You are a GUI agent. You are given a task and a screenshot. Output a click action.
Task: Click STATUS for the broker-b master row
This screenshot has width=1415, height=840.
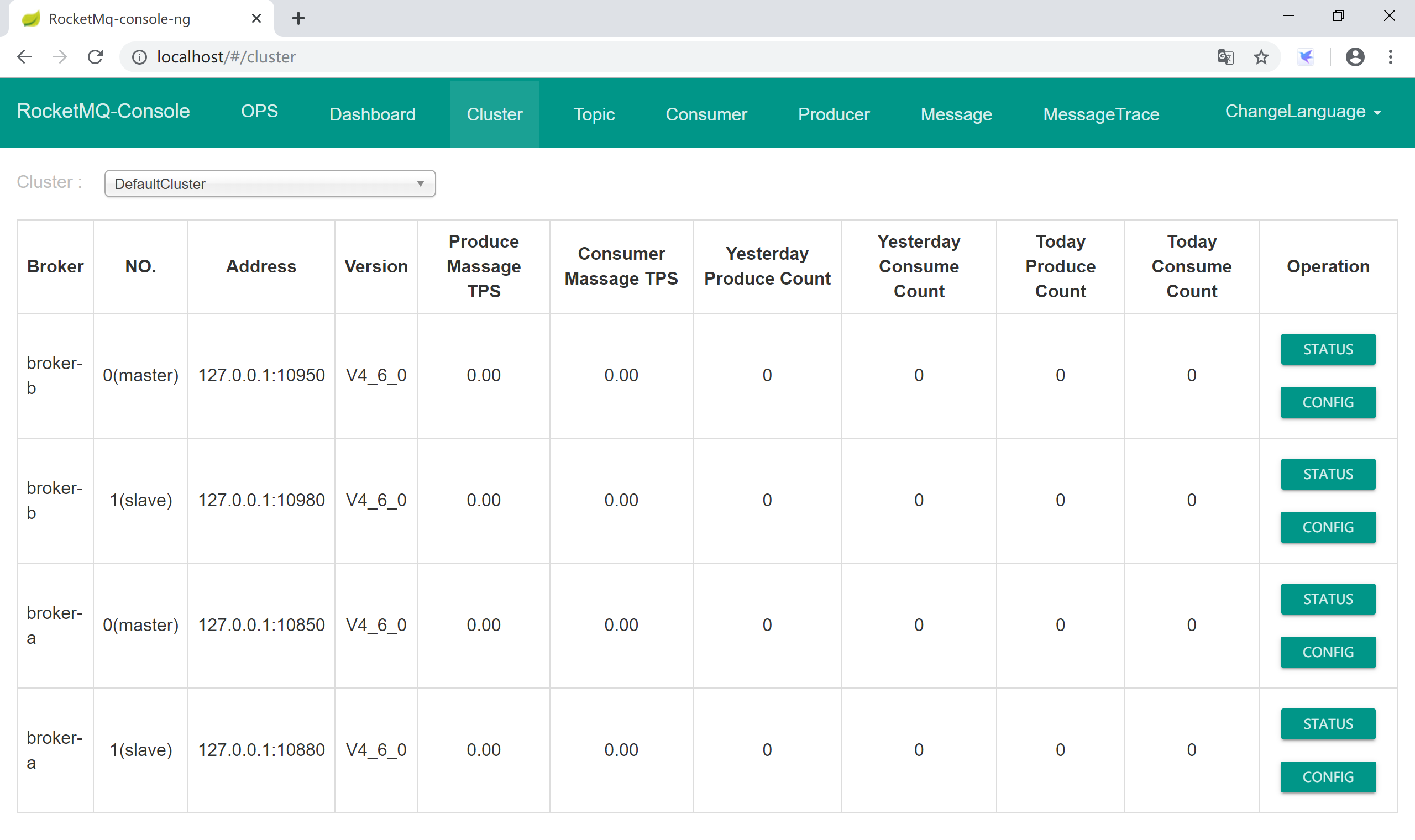[x=1327, y=349]
